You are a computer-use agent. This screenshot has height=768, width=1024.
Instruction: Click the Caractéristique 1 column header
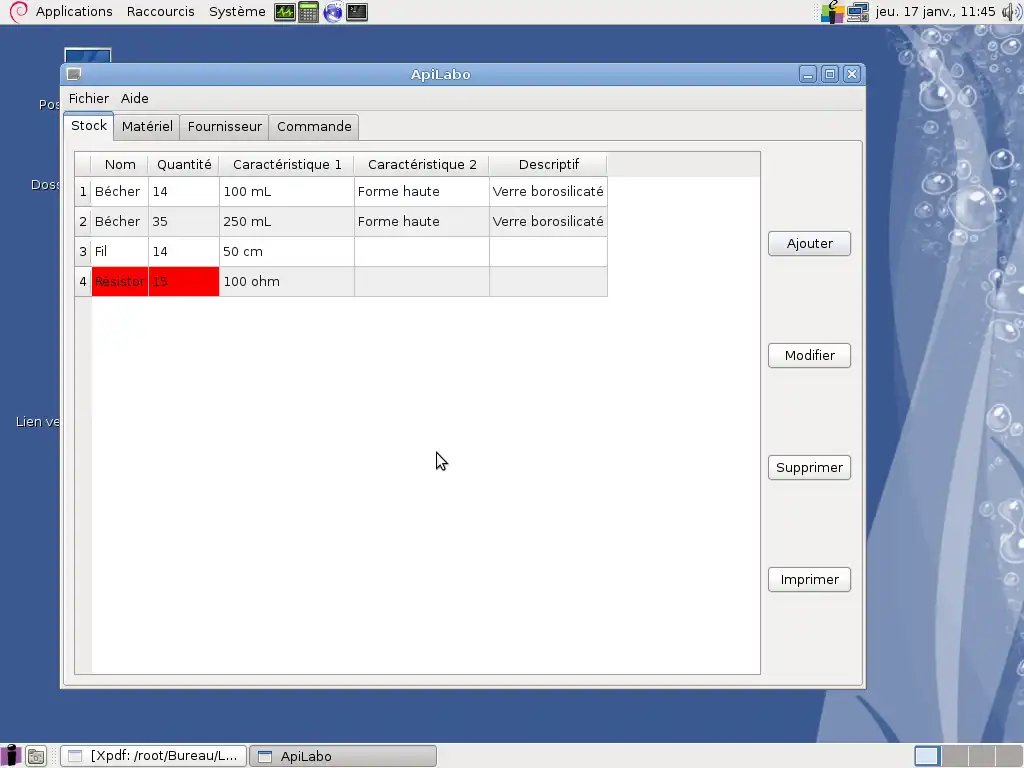(287, 165)
